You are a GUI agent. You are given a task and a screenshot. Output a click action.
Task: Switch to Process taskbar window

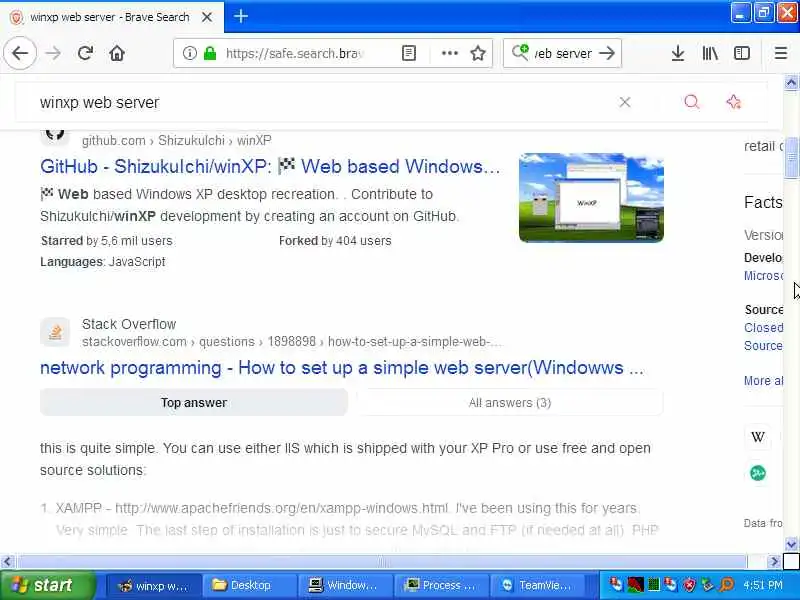coord(441,585)
